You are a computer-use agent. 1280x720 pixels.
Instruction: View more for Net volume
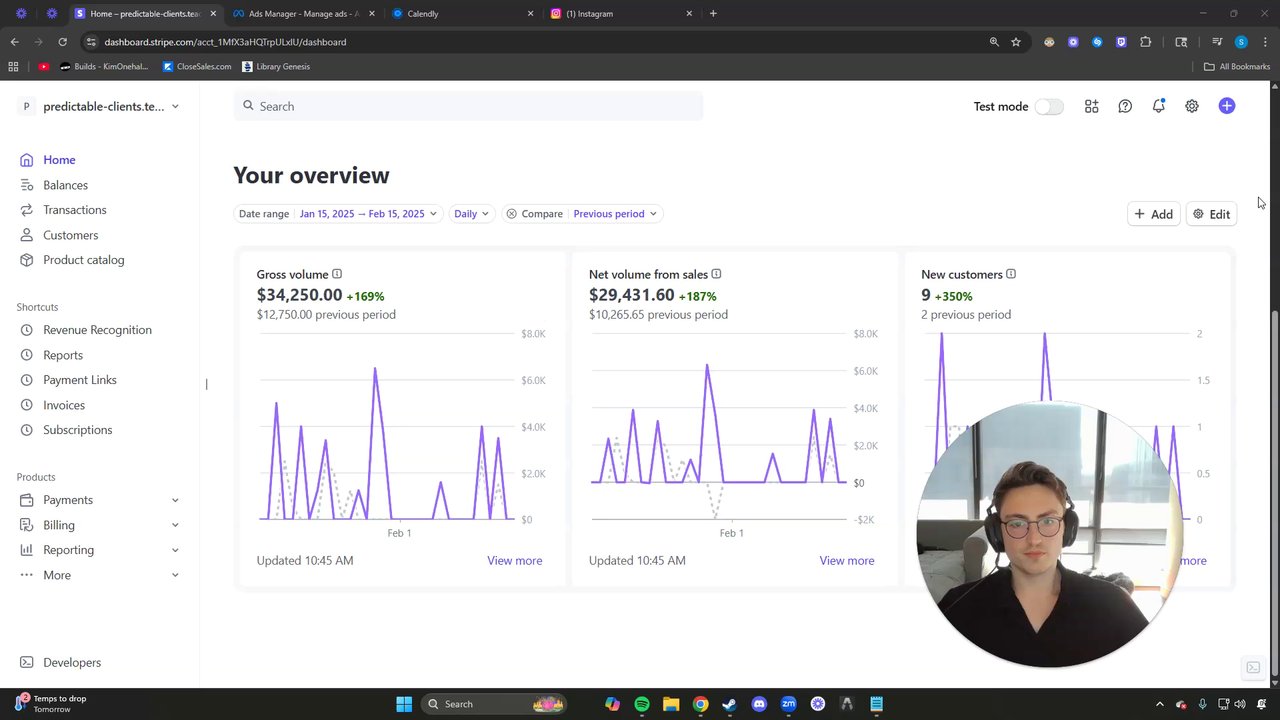coord(847,561)
